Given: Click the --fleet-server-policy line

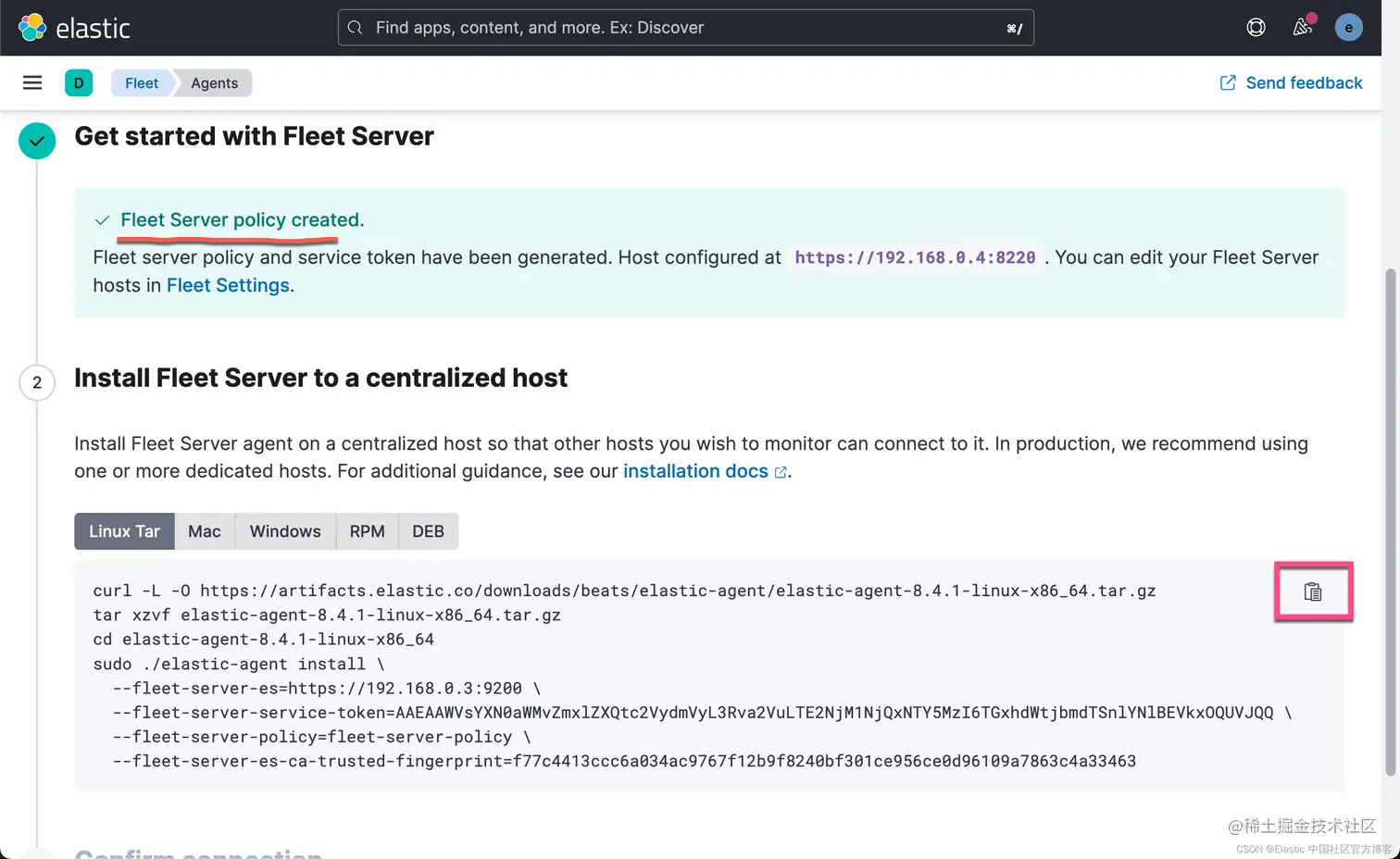Looking at the screenshot, I should click(x=321, y=737).
